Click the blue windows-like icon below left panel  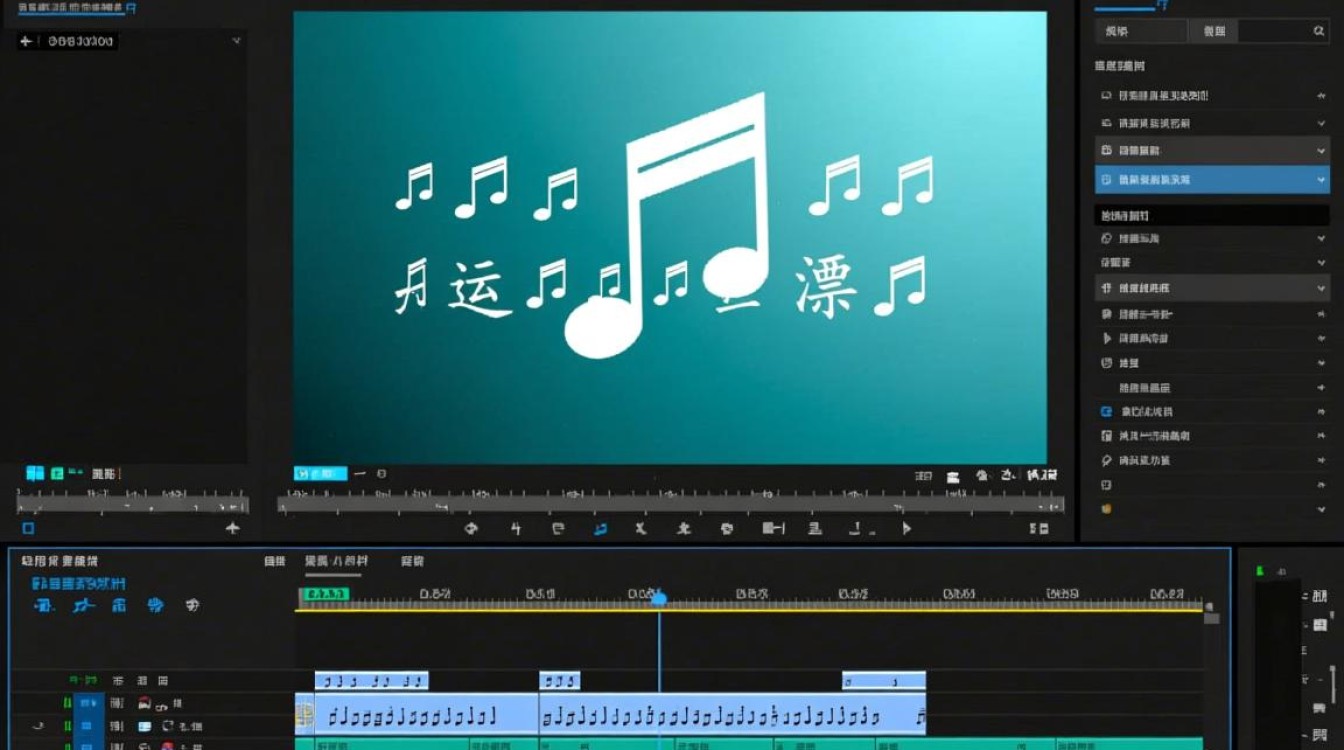coord(35,473)
